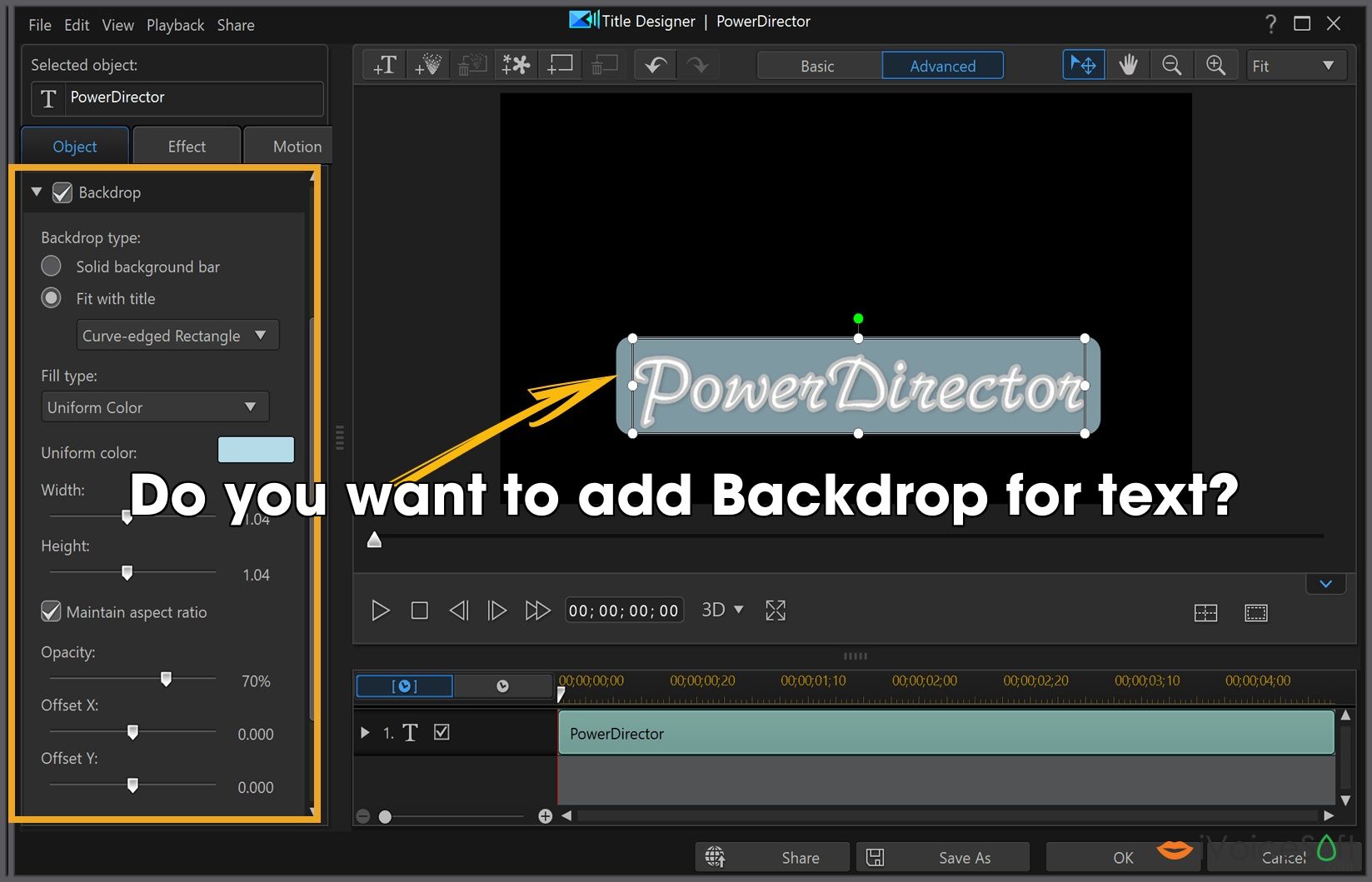Click the OK button

pos(1123,857)
